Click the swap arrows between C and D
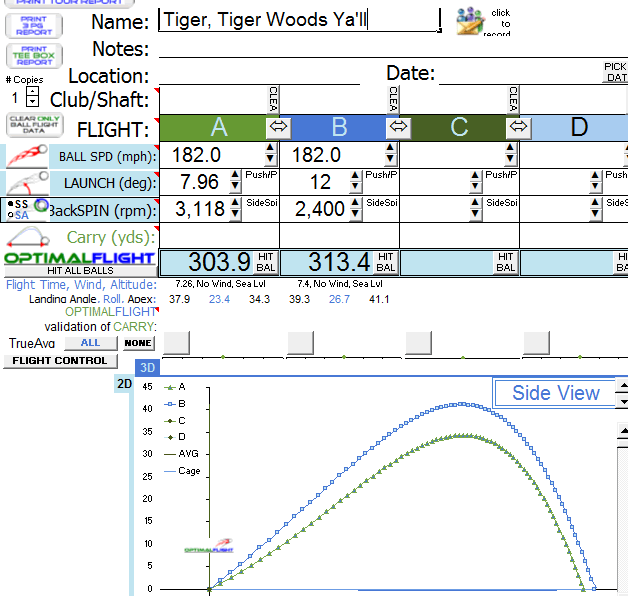This screenshot has height=596, width=628. (x=518, y=127)
